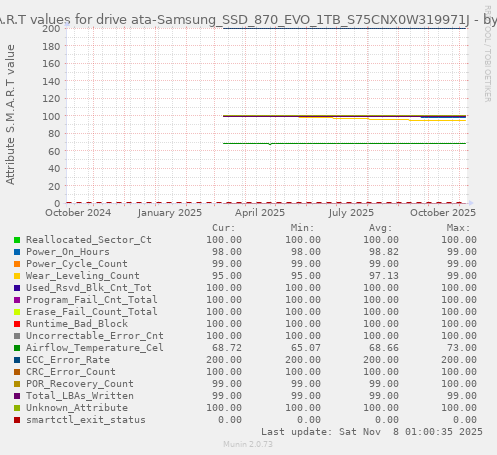Click the Unknown_Attribute olive swatch
The image size is (497, 455).
[x=17, y=408]
